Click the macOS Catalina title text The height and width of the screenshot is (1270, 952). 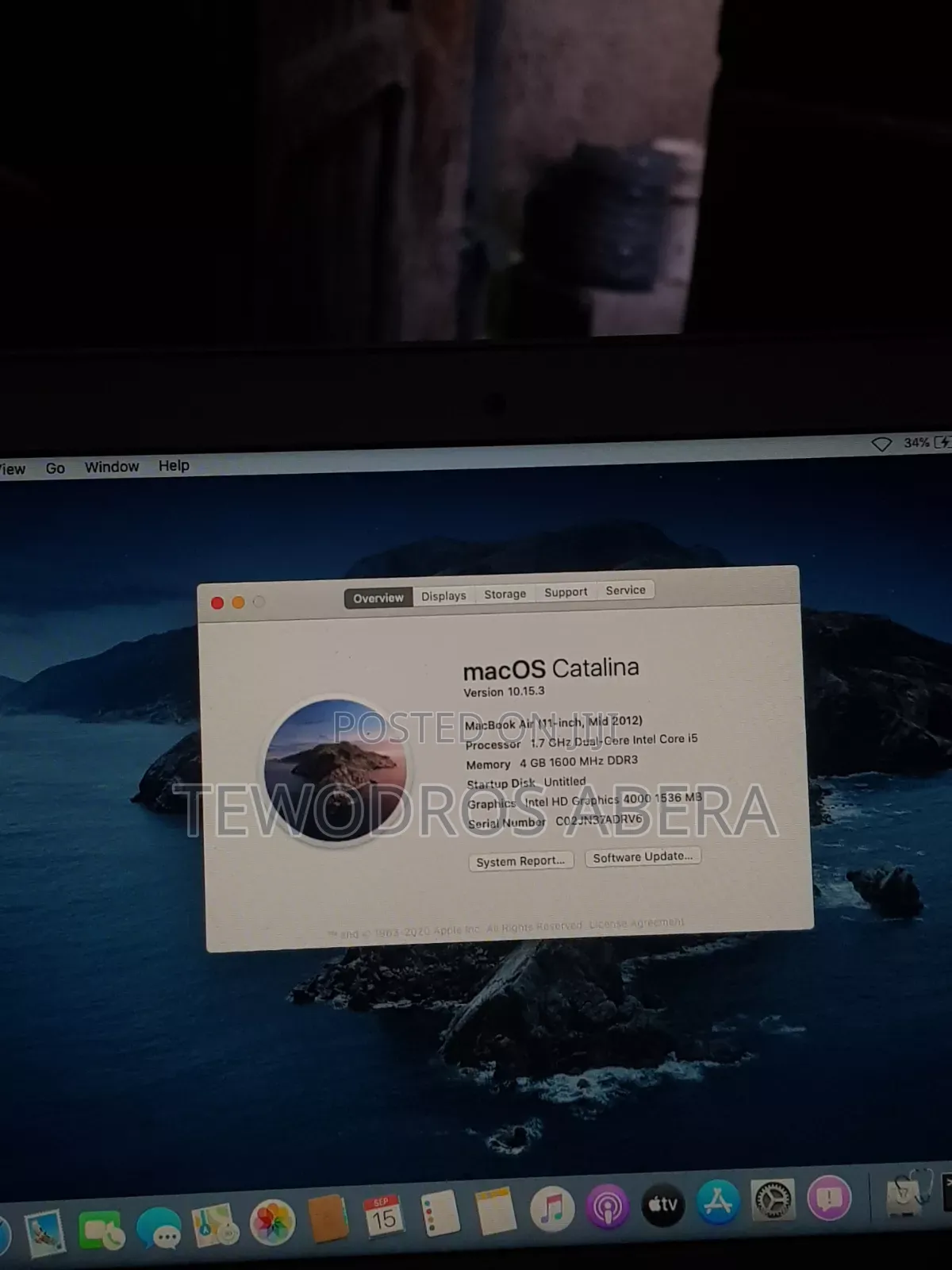(551, 669)
